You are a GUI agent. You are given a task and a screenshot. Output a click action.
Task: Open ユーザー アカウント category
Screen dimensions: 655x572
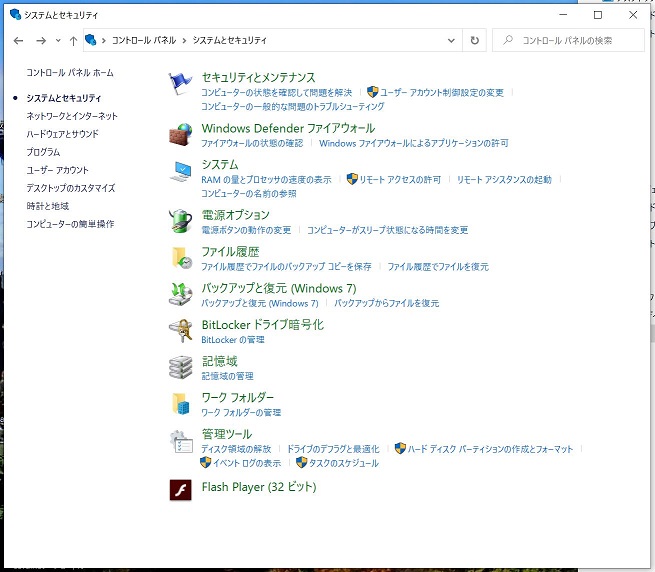57,170
